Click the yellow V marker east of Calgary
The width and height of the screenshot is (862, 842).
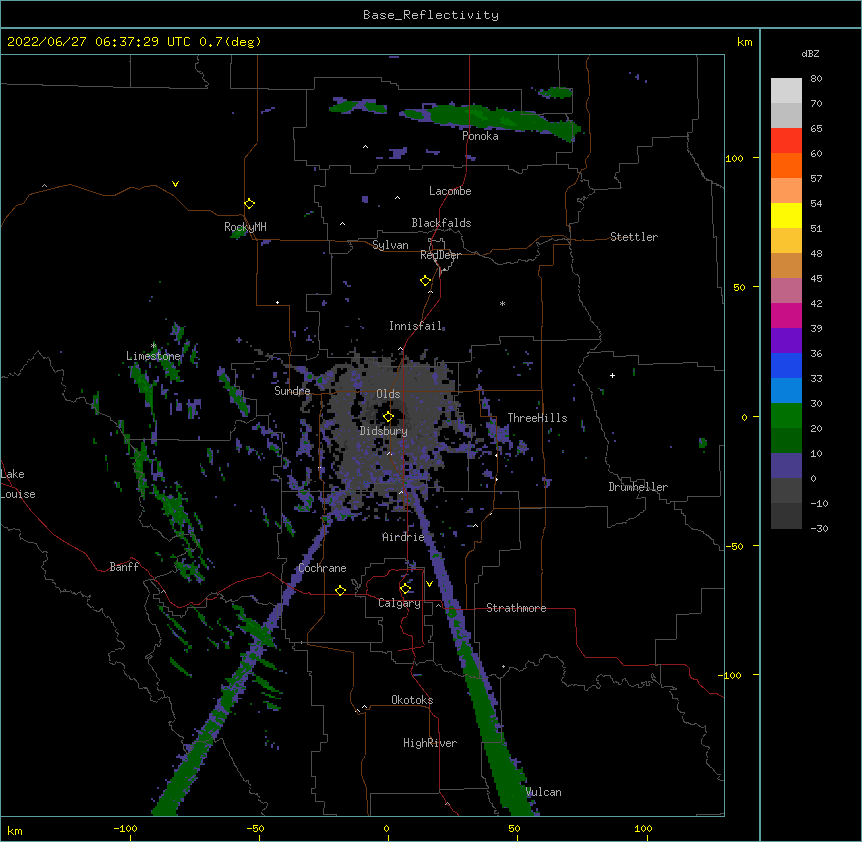pyautogui.click(x=429, y=584)
